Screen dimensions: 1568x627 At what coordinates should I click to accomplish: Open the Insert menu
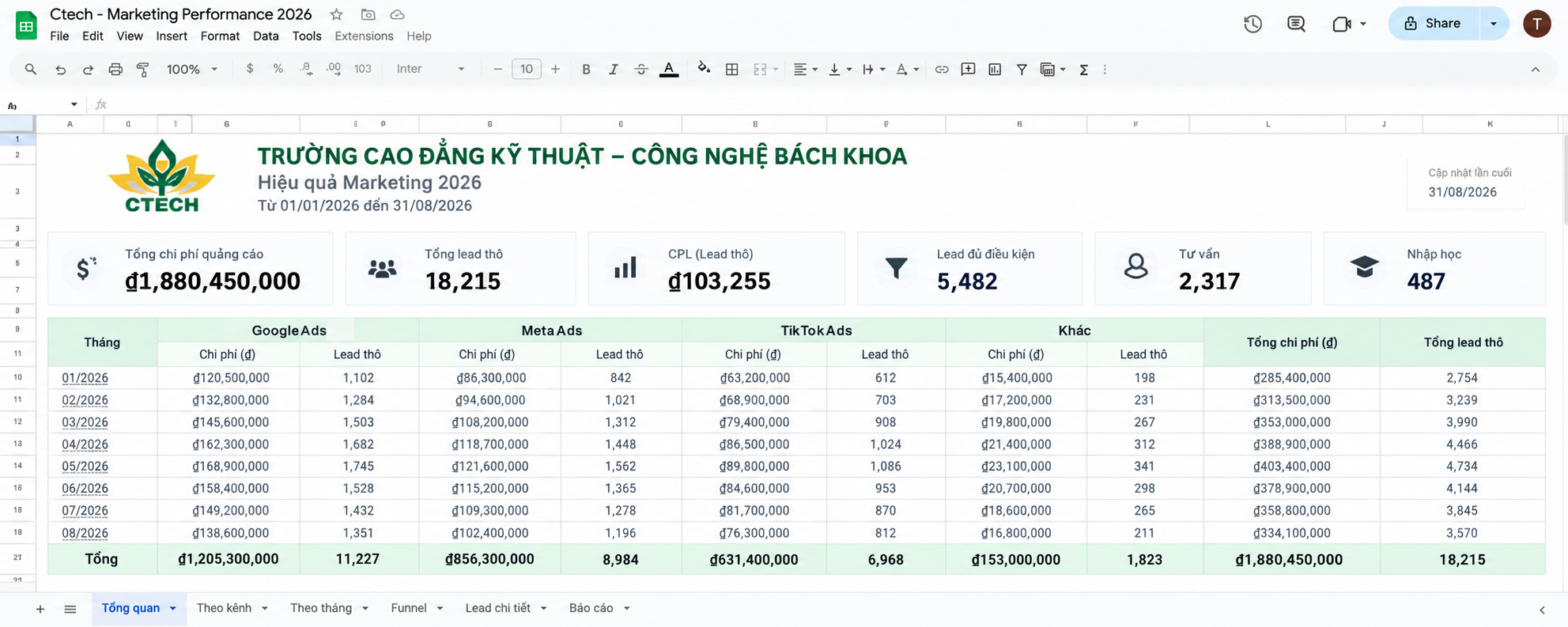tap(172, 36)
